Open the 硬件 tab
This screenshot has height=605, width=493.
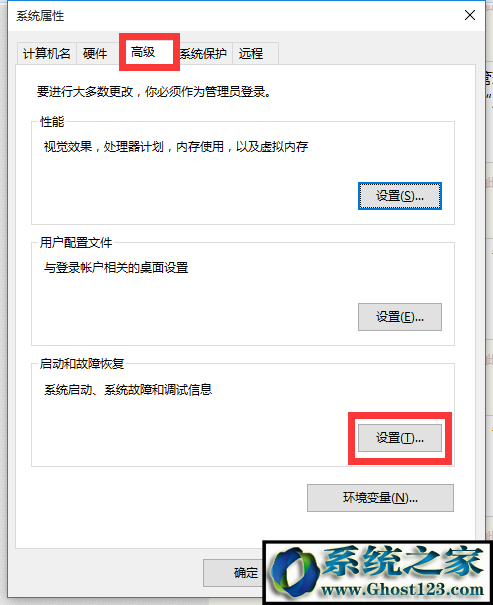95,53
